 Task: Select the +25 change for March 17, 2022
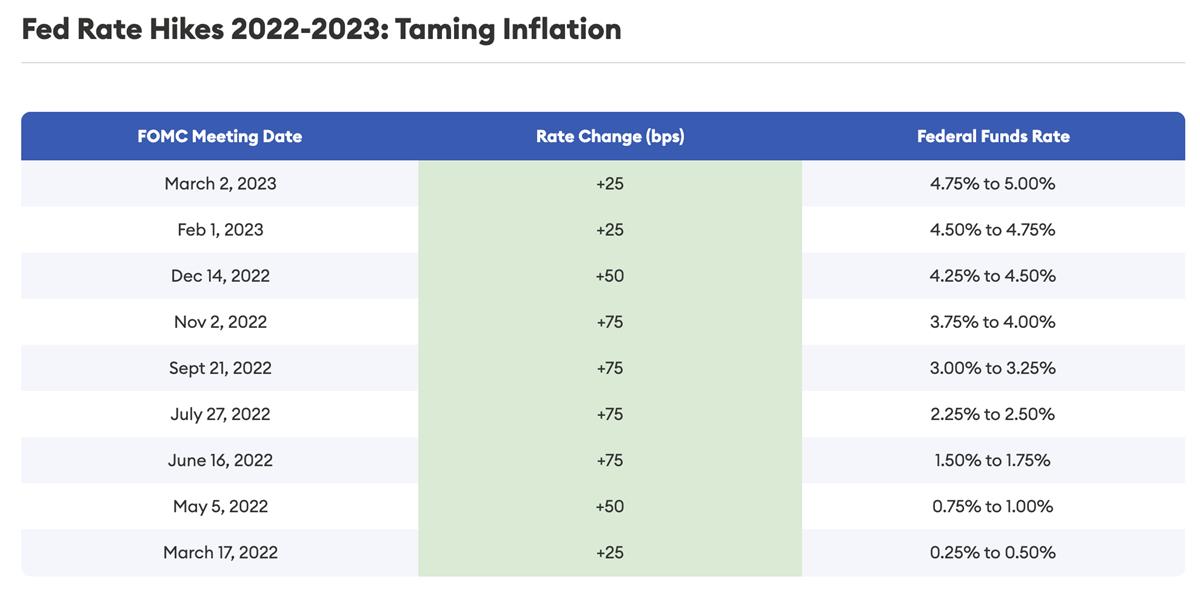pyautogui.click(x=610, y=552)
